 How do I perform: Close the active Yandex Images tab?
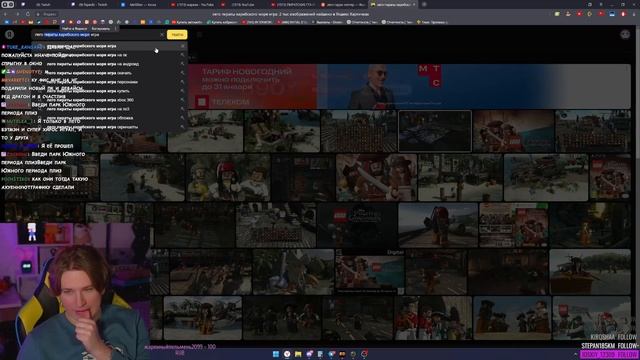[414, 4]
